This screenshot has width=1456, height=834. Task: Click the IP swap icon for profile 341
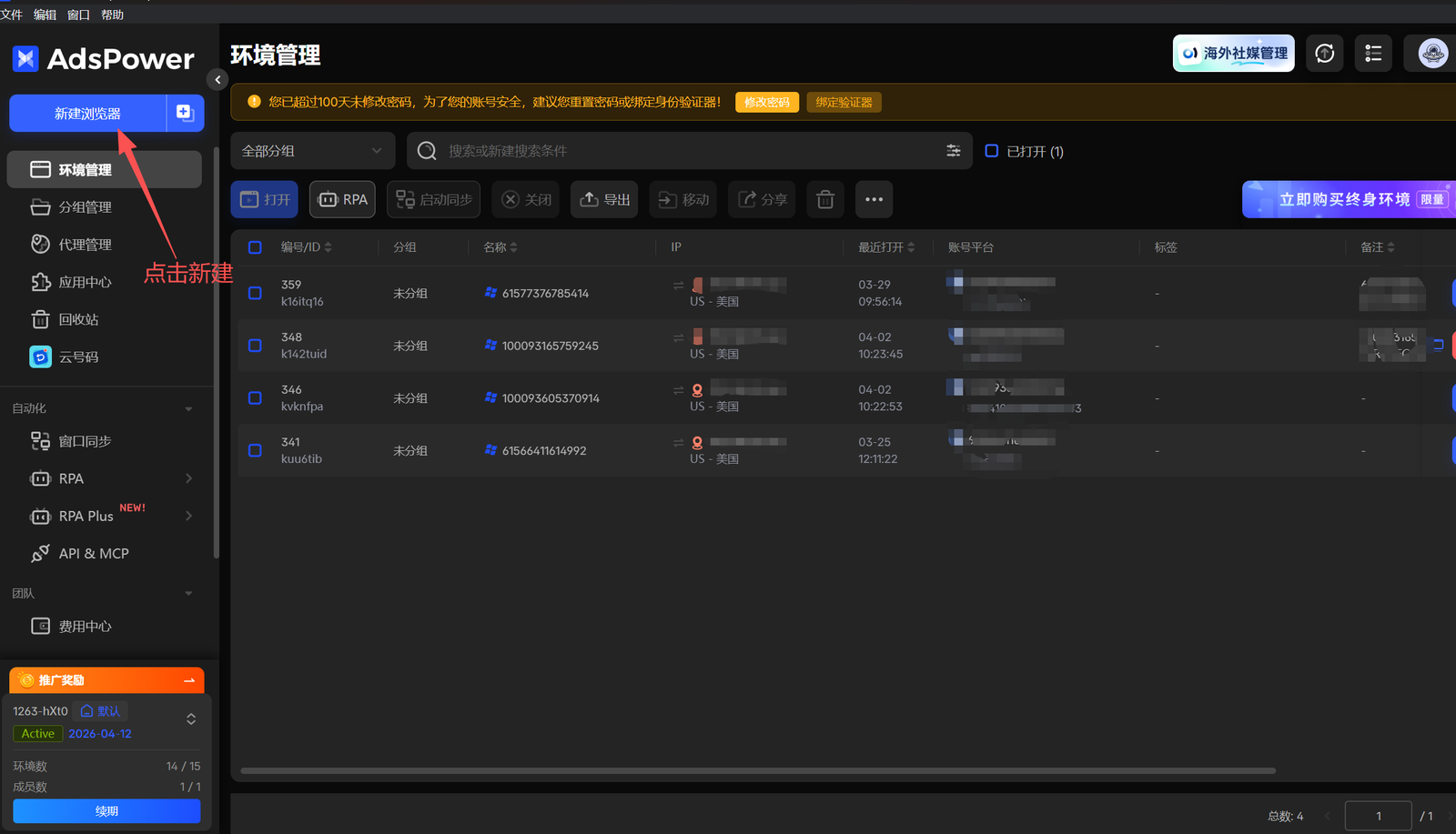pos(678,443)
